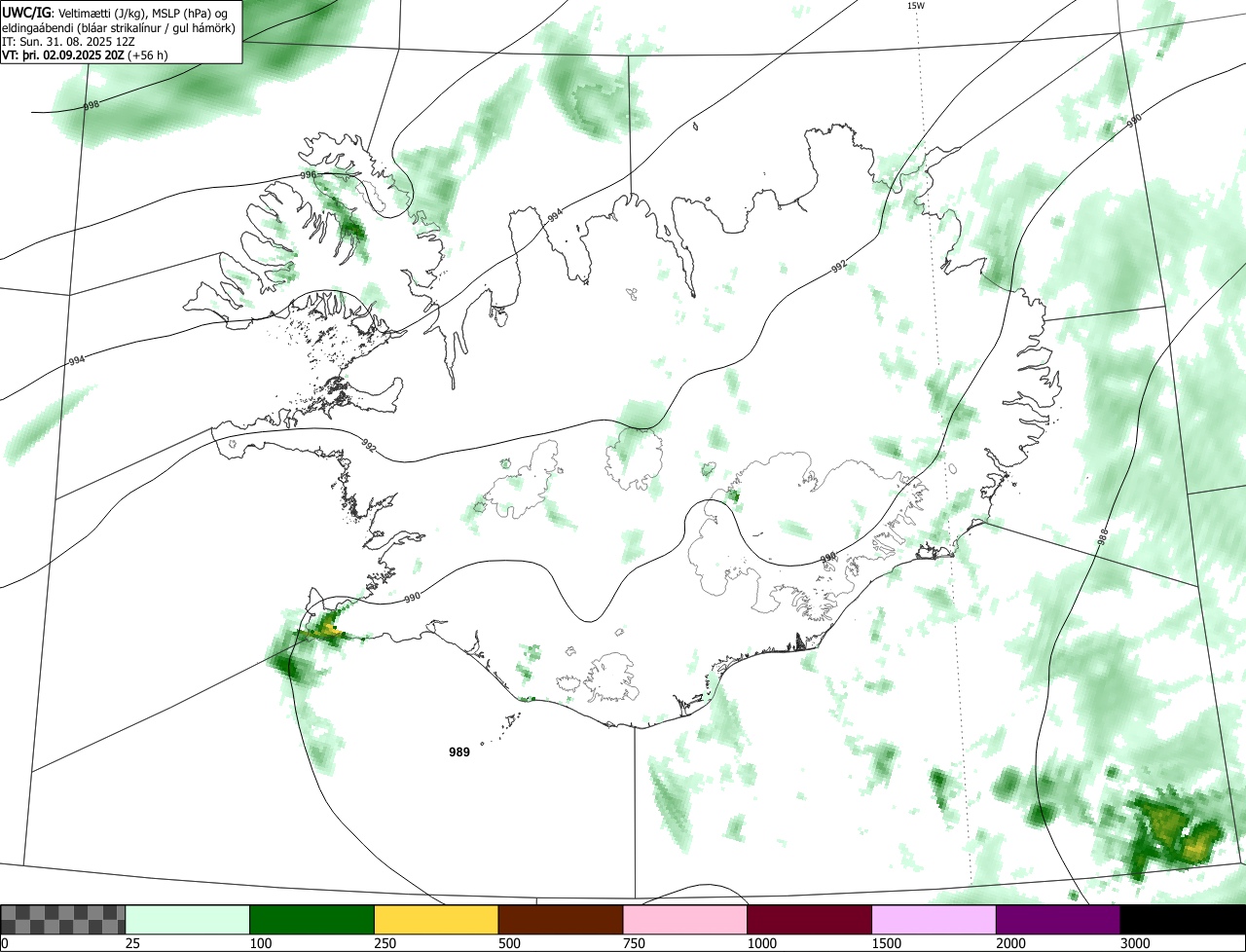The image size is (1246, 952).
Task: Click the legend value '750'
Action: 634,943
